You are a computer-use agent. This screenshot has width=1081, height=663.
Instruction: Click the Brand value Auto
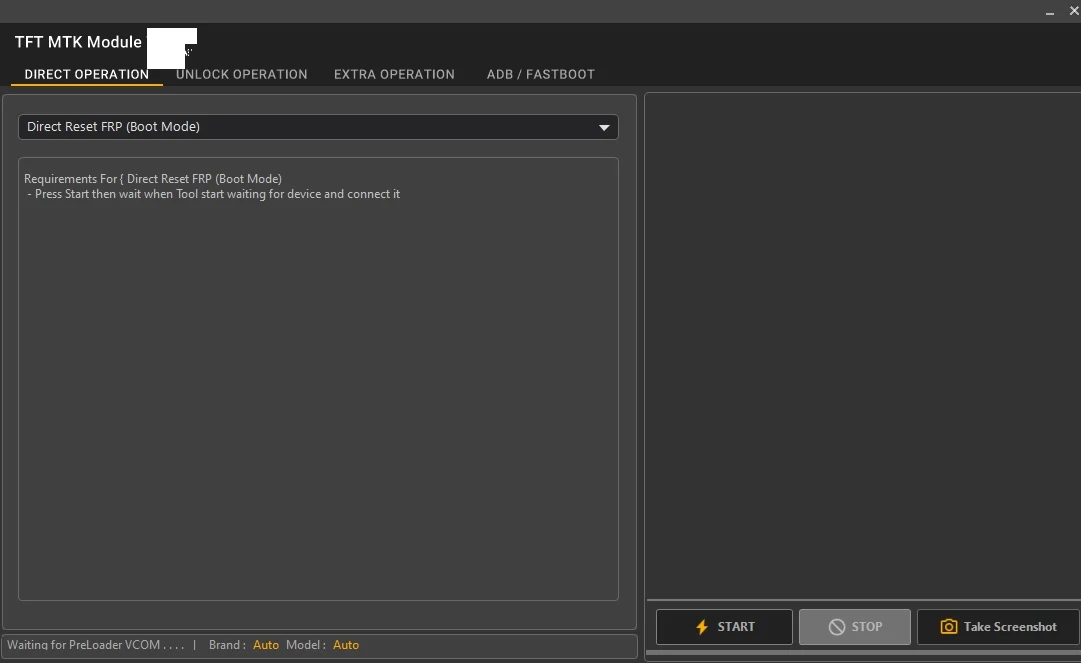coord(265,645)
